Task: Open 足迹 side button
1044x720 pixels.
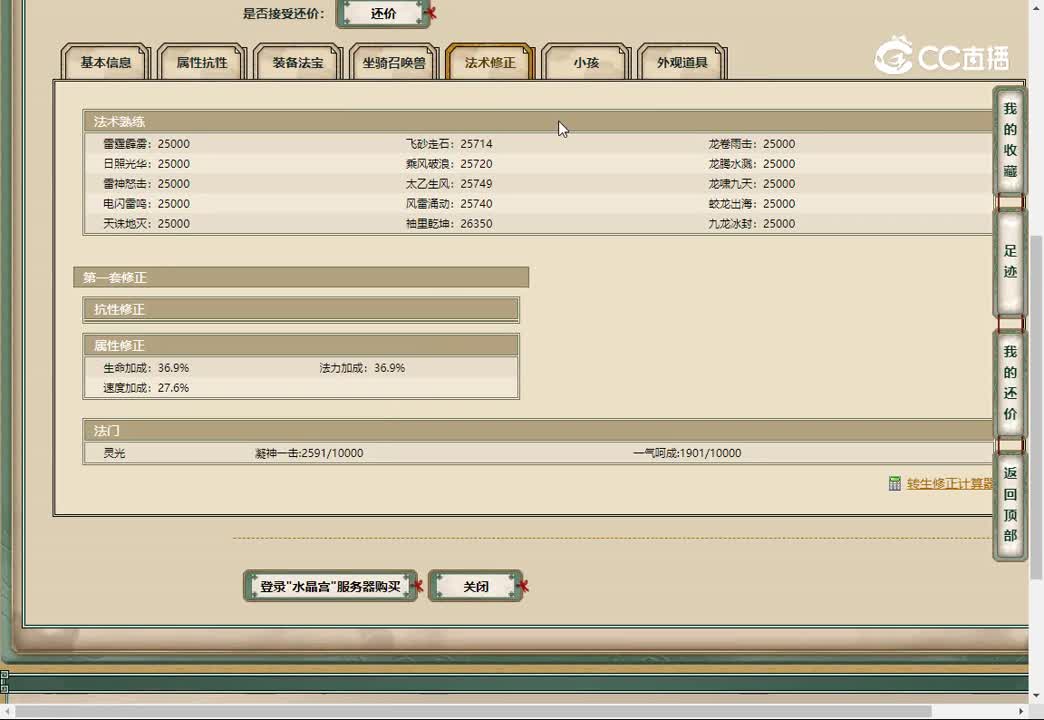Action: tap(1010, 261)
